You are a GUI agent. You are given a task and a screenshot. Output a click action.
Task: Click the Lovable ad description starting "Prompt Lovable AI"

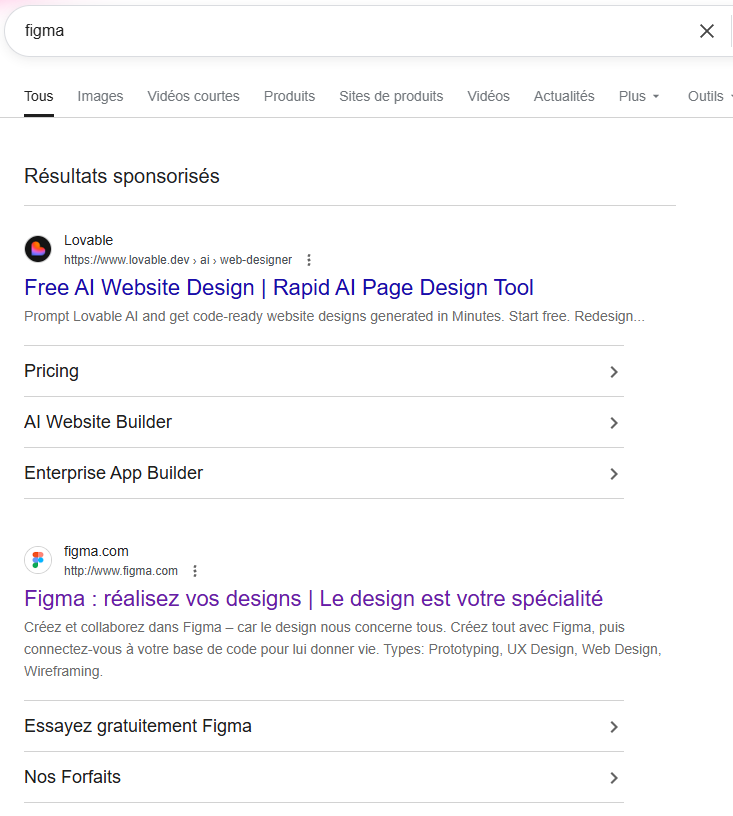pos(335,316)
